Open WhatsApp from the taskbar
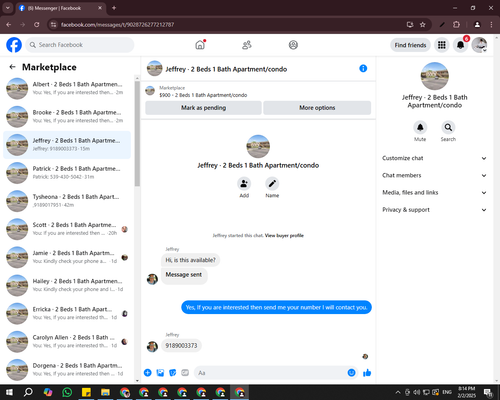 (x=67, y=392)
